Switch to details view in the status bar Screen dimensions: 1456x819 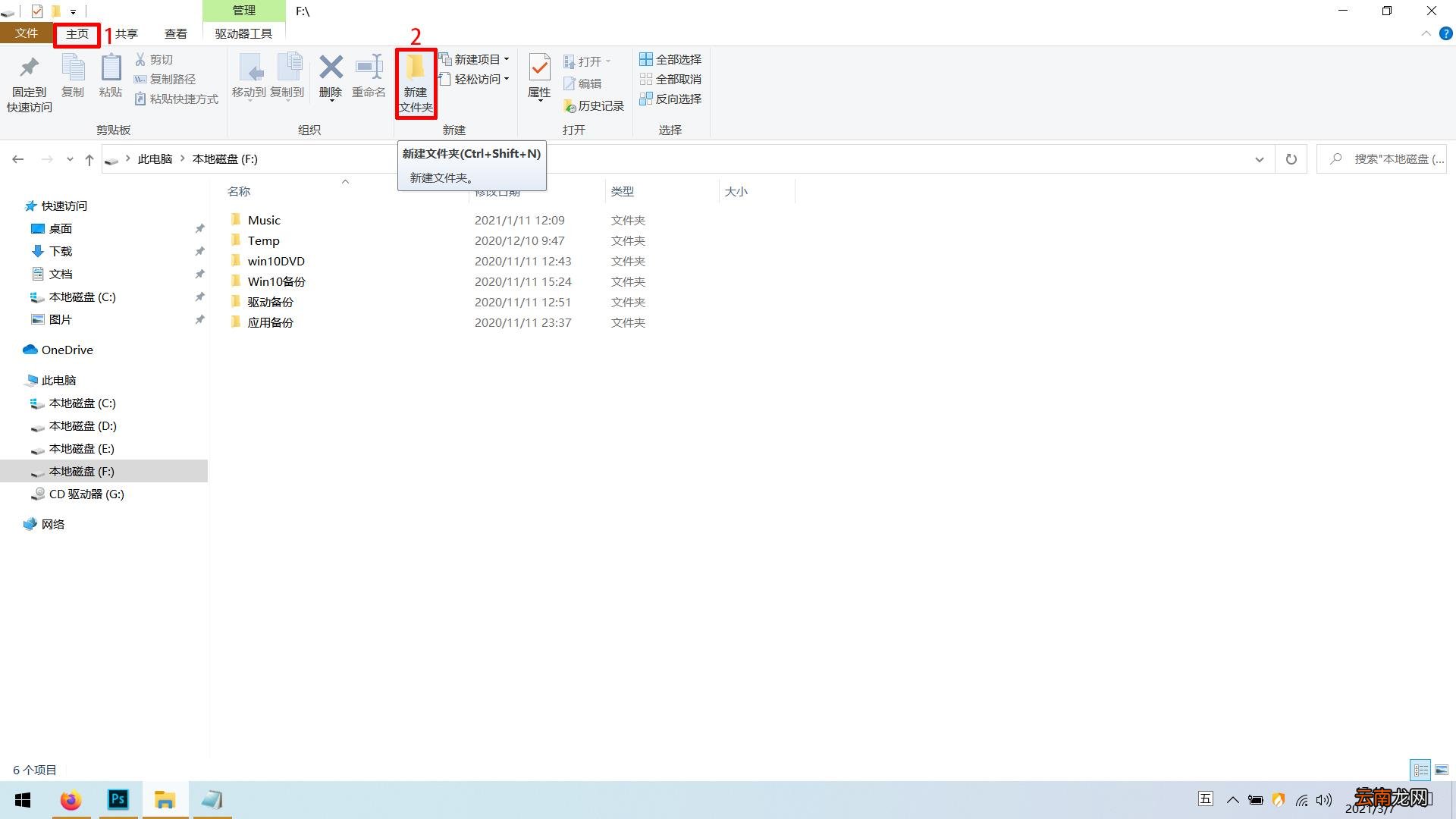tap(1420, 770)
